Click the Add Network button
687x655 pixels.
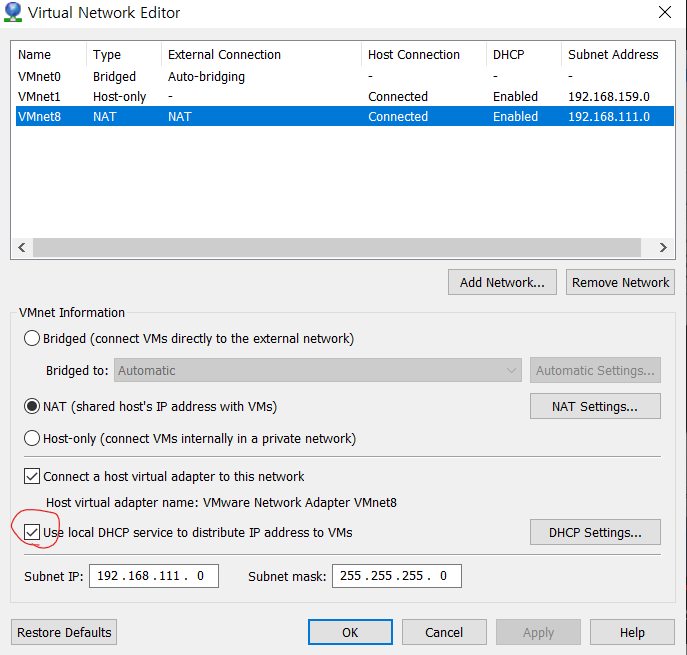(x=502, y=282)
